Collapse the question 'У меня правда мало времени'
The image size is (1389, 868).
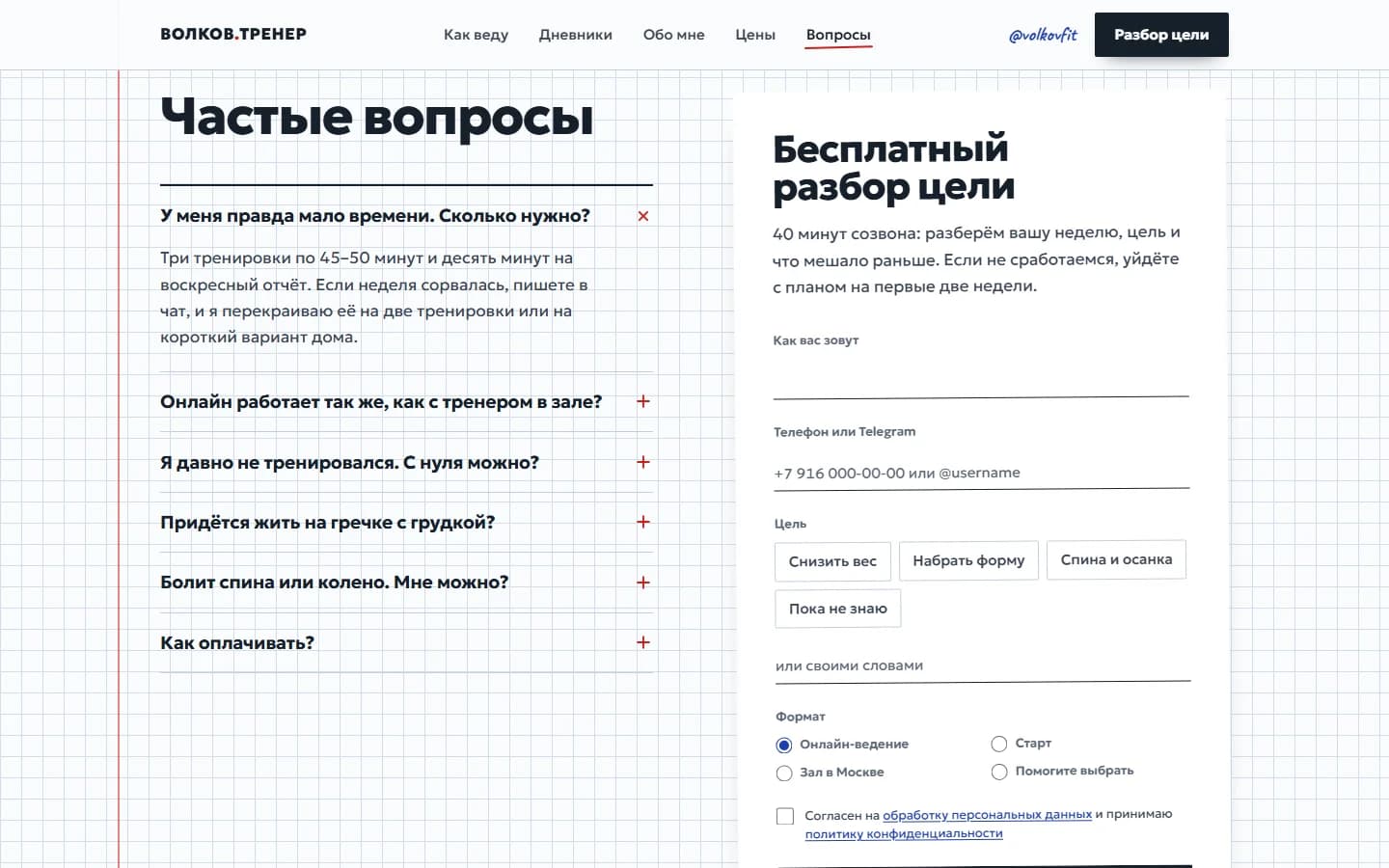[375, 216]
